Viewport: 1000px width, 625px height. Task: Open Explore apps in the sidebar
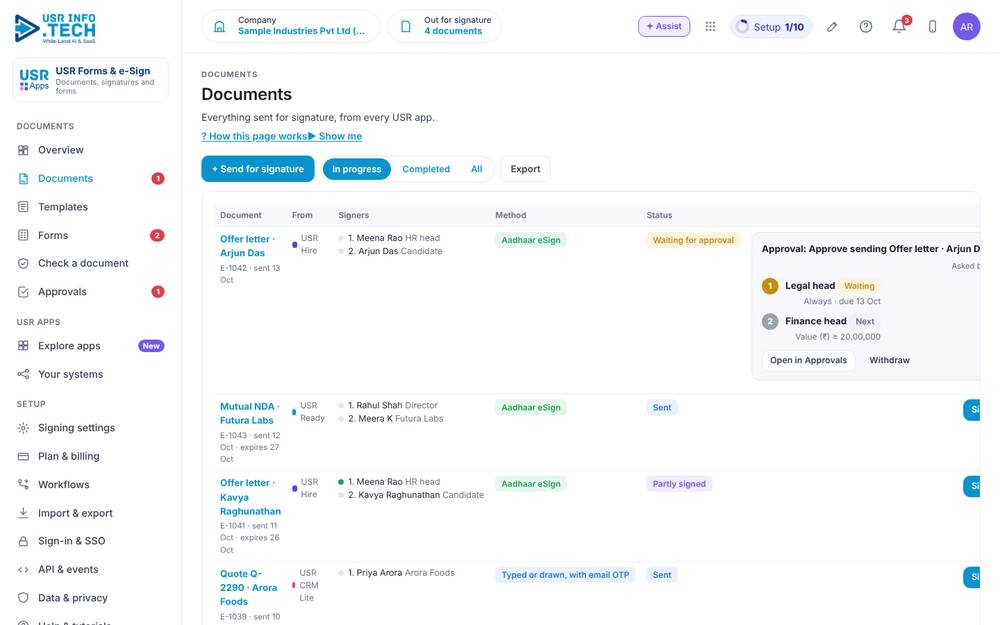click(91, 346)
